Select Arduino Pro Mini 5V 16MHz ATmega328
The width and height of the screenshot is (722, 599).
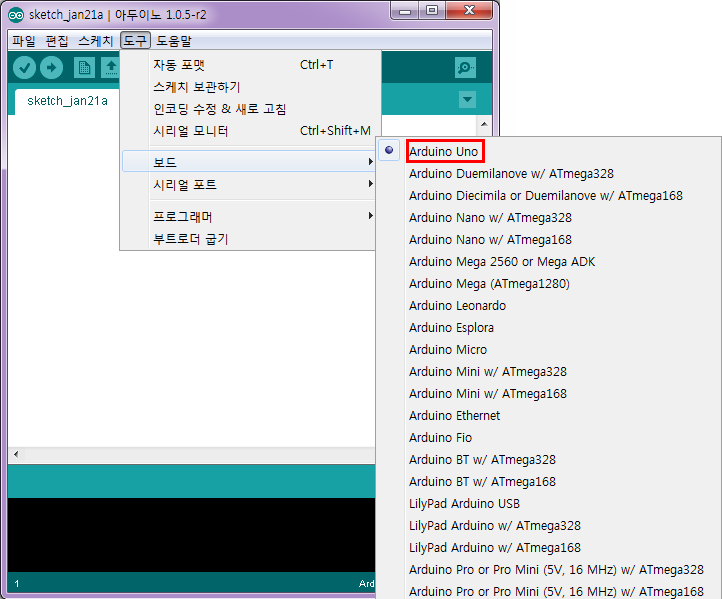tap(549, 570)
